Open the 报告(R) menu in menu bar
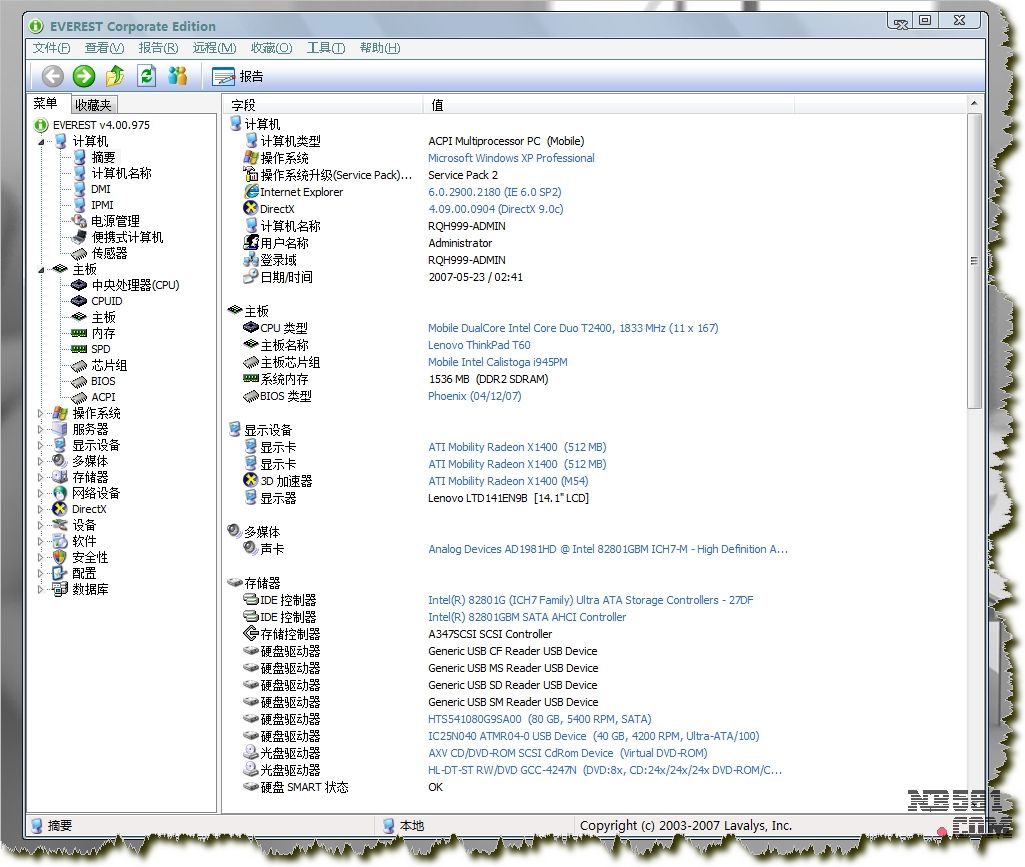This screenshot has height=867, width=1025. coord(158,48)
